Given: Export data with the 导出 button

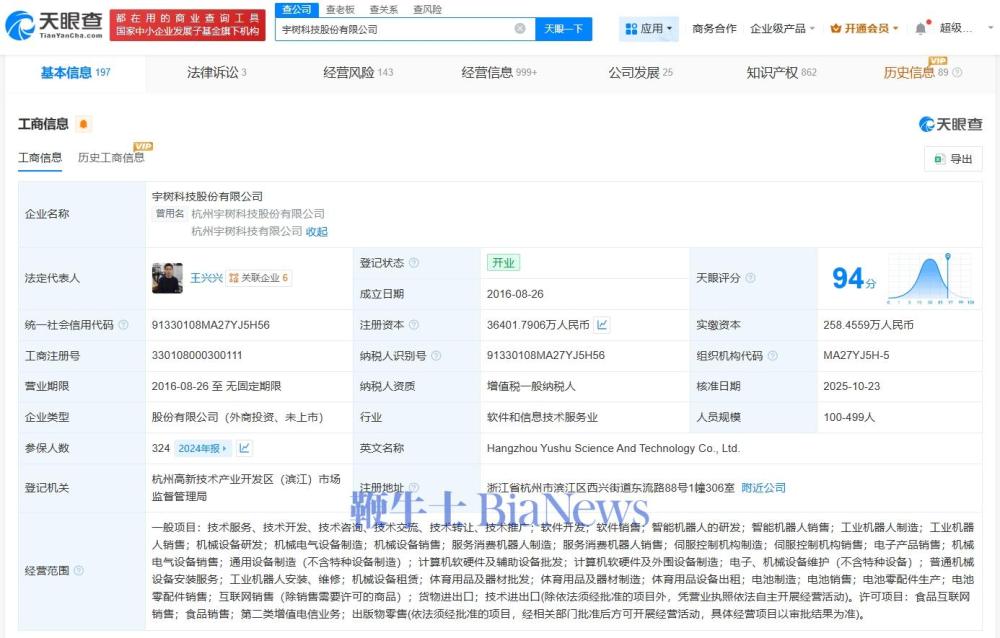Looking at the screenshot, I should [953, 159].
